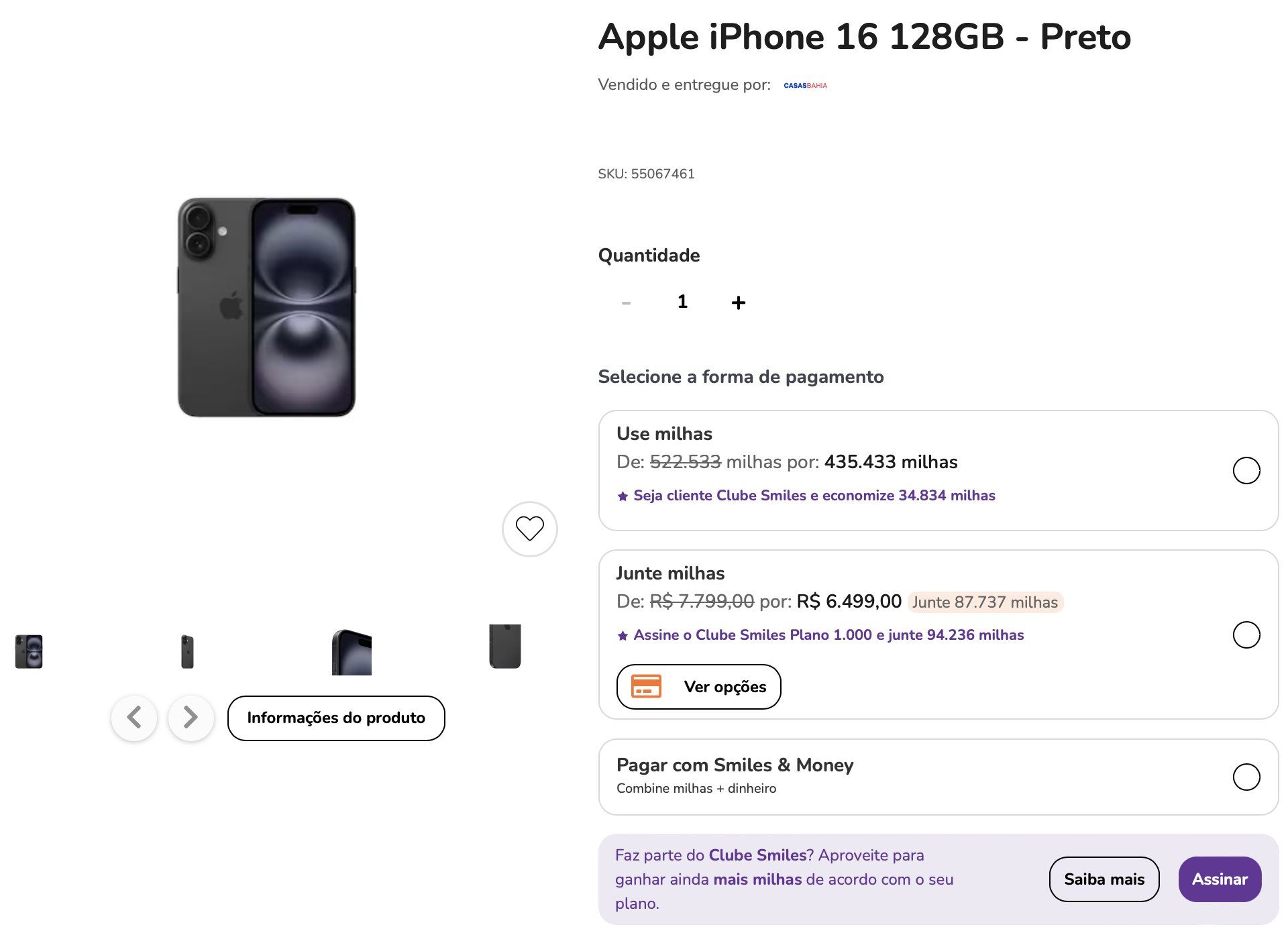Go to next product image arrow
Image resolution: width=1288 pixels, height=935 pixels.
(x=191, y=717)
